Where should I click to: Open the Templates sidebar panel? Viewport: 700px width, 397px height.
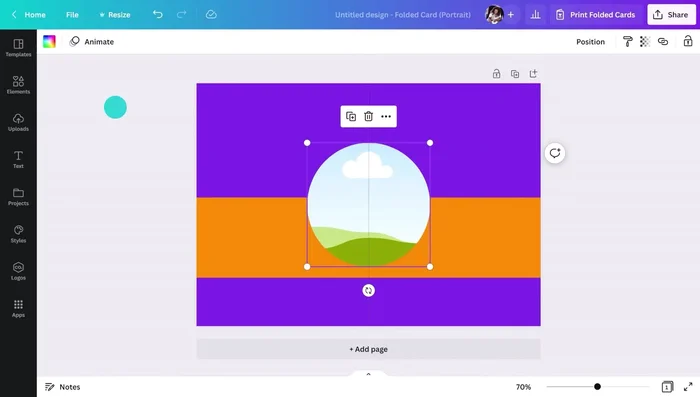pos(18,48)
